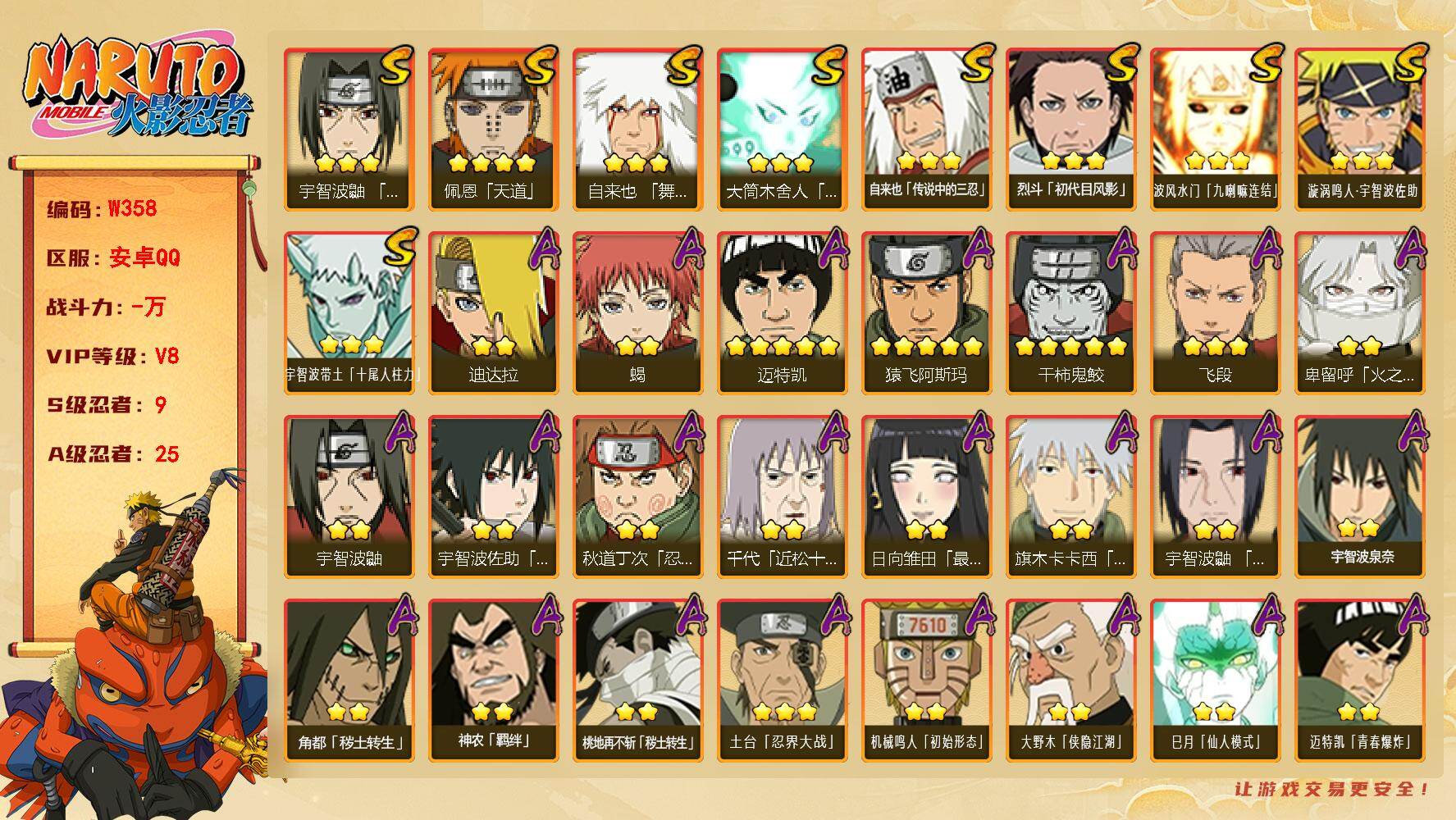Click the A rank badge on 迈特凯「青春爆炸」

(1410, 615)
